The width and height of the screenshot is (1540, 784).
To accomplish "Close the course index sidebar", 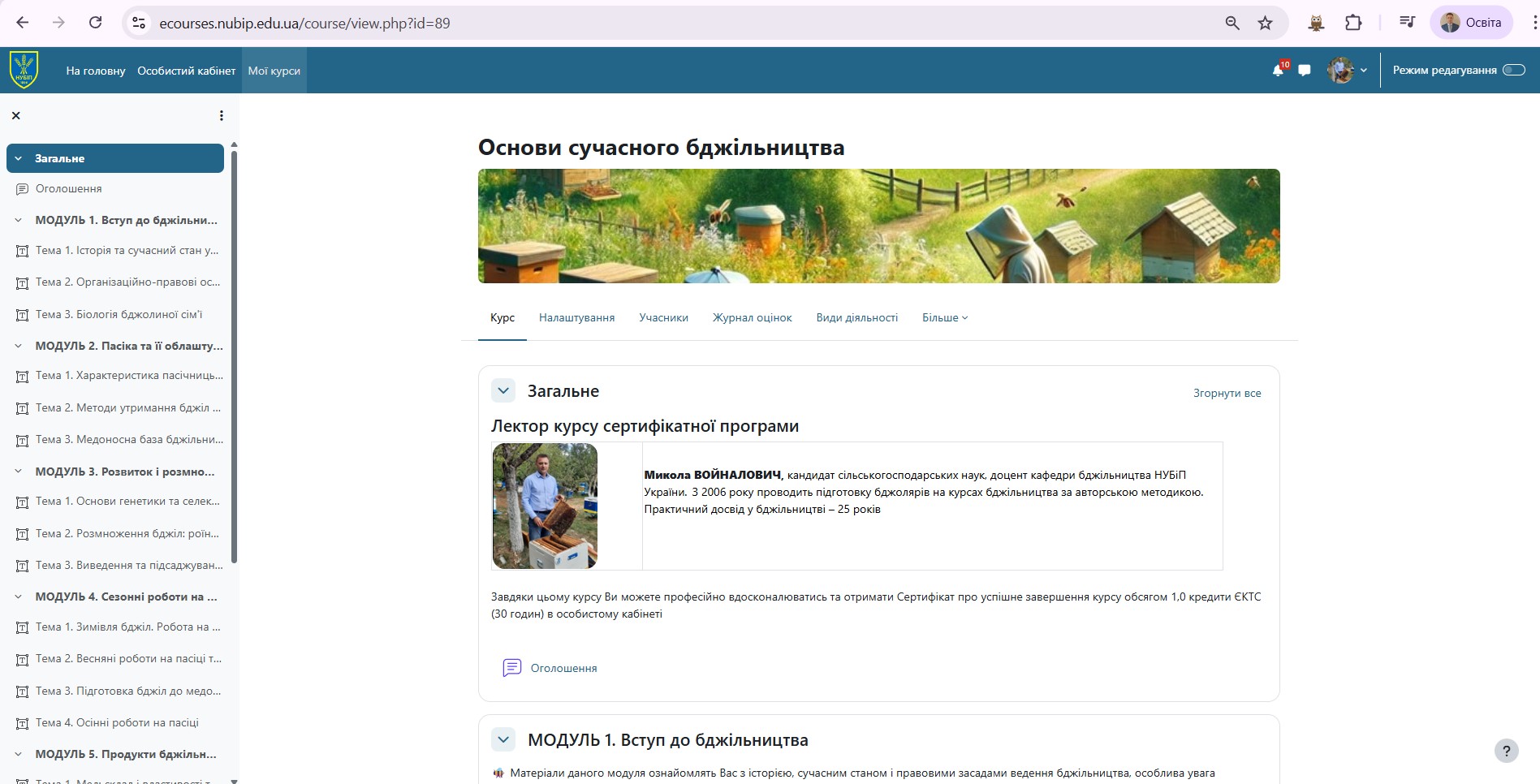I will pos(15,115).
